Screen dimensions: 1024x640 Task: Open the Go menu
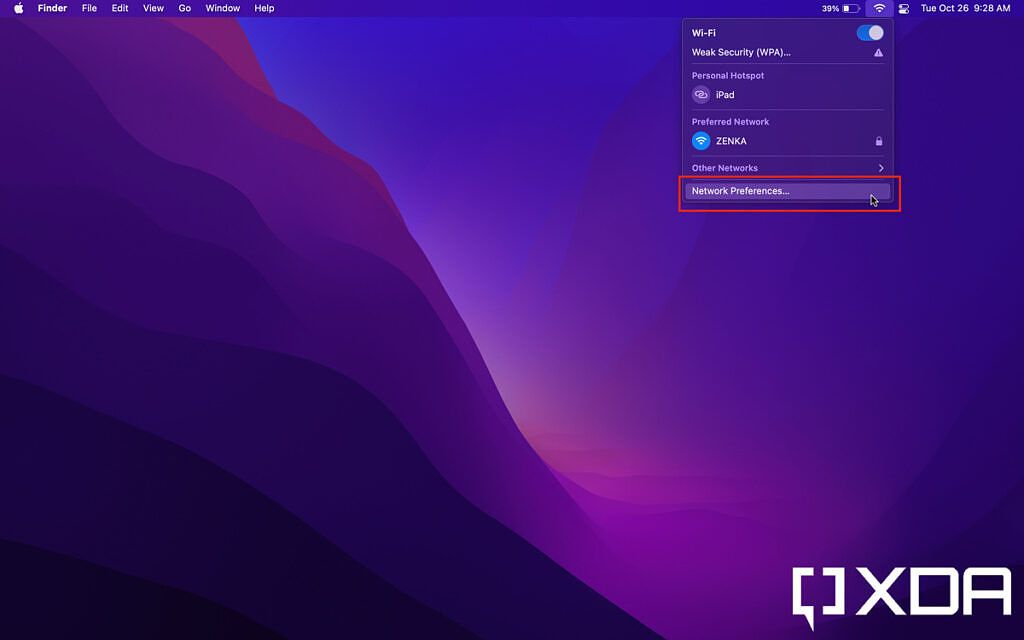coord(184,8)
